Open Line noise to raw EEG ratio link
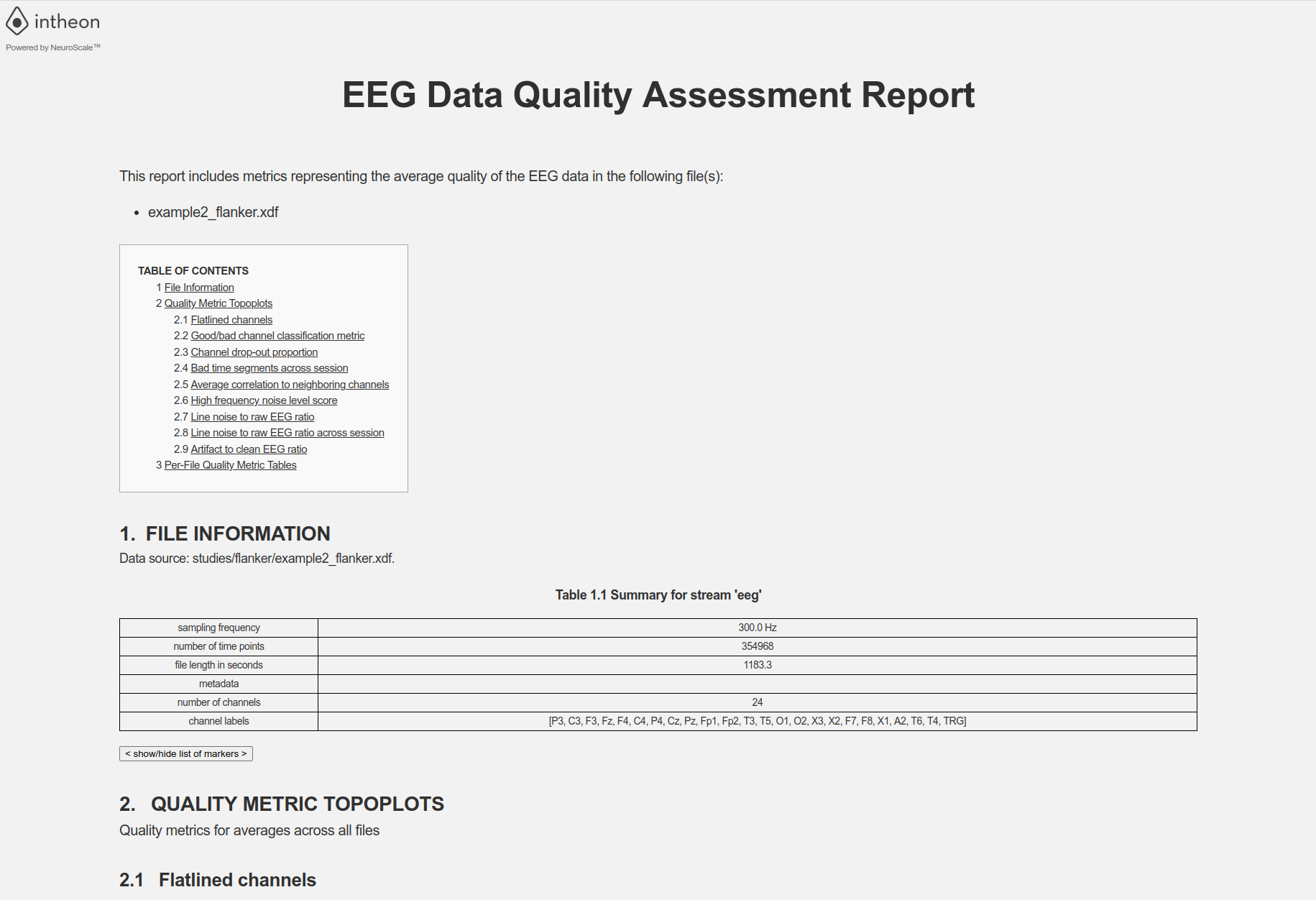The width and height of the screenshot is (1316, 900). (252, 417)
